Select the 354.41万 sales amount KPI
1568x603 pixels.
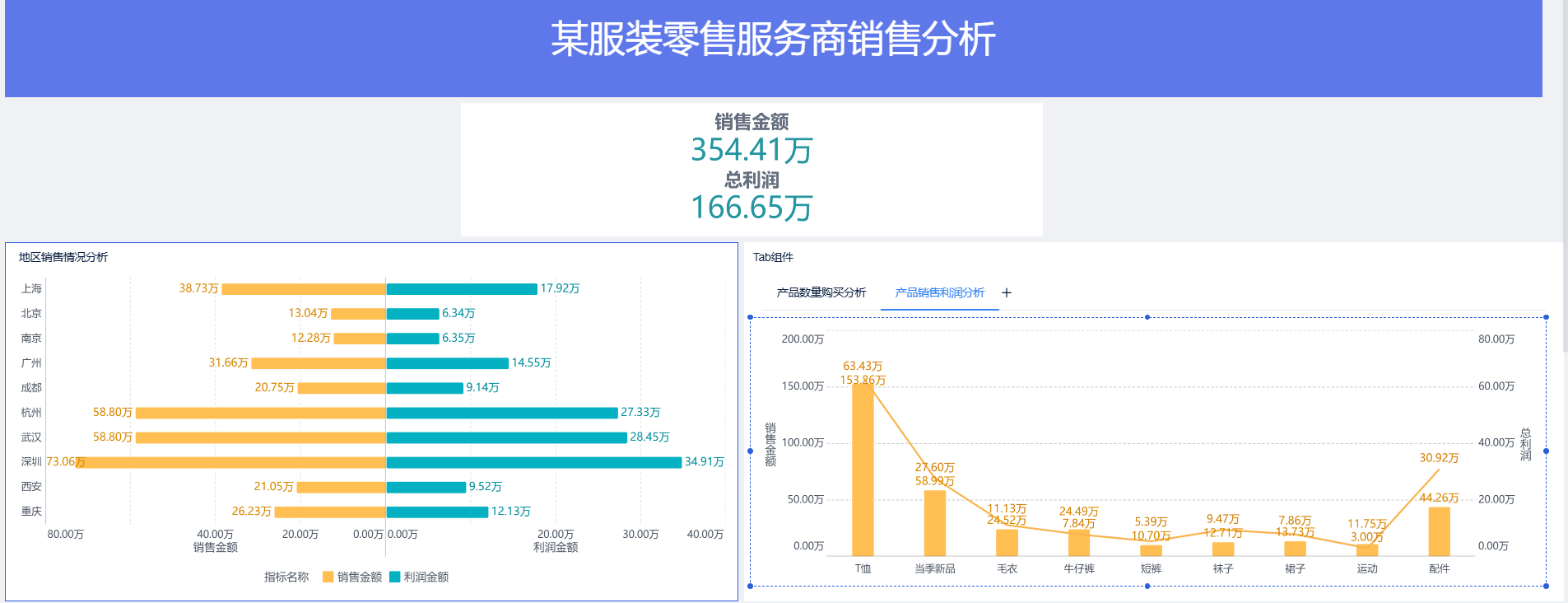click(751, 150)
